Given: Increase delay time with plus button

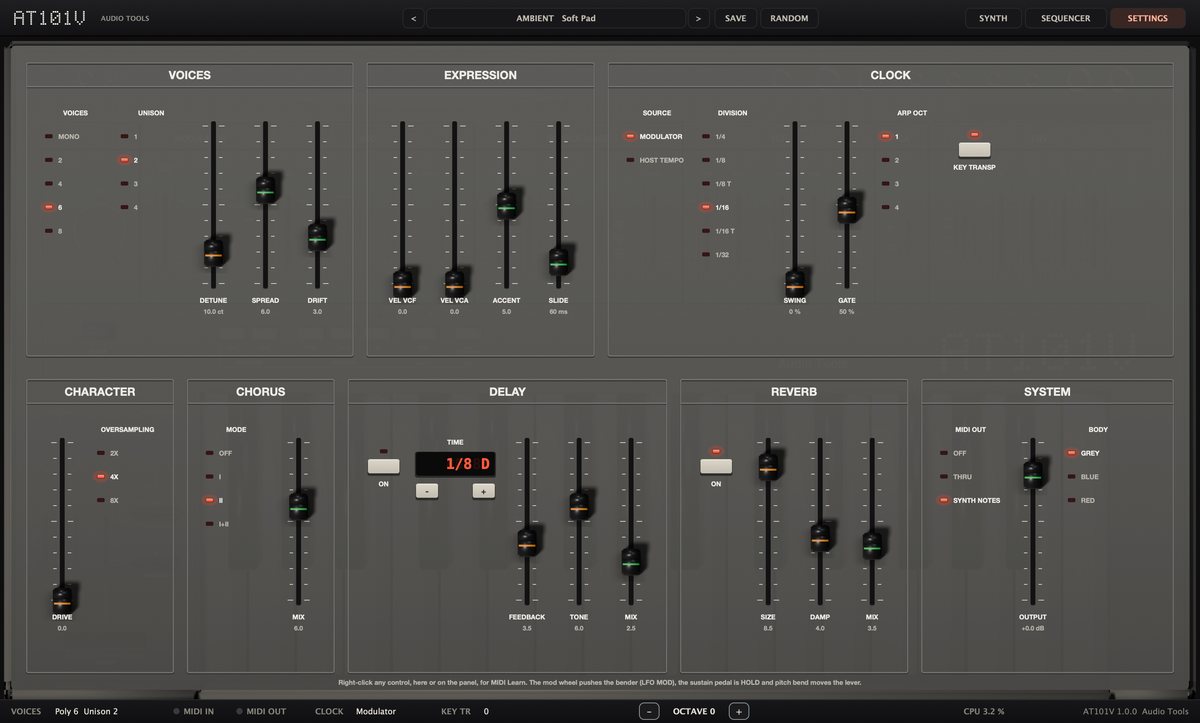Looking at the screenshot, I should coord(483,491).
